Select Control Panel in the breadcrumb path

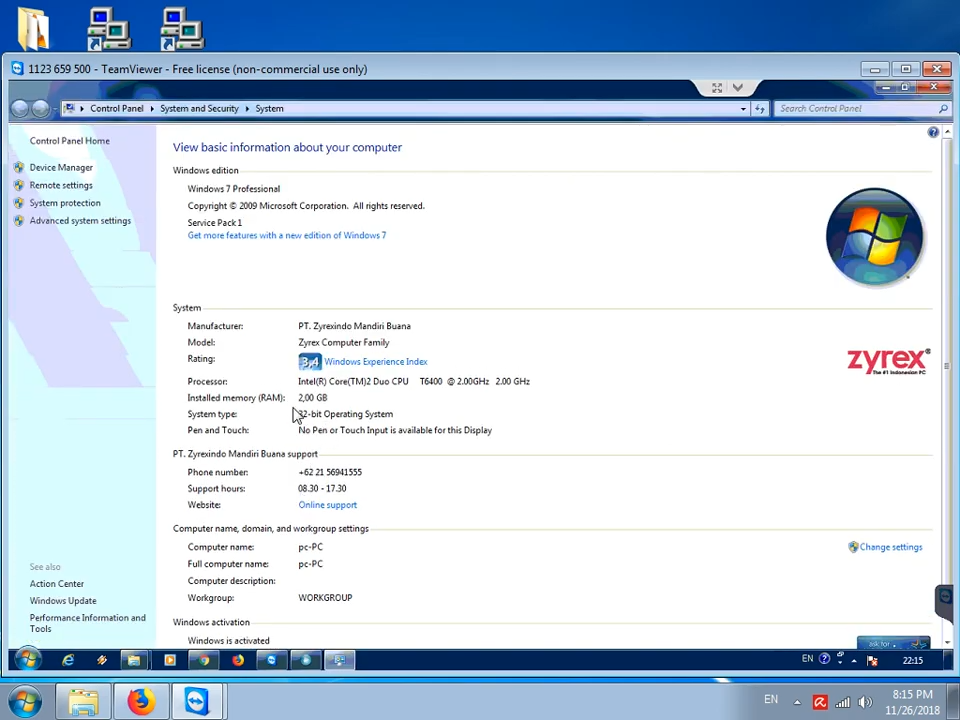pyautogui.click(x=116, y=109)
